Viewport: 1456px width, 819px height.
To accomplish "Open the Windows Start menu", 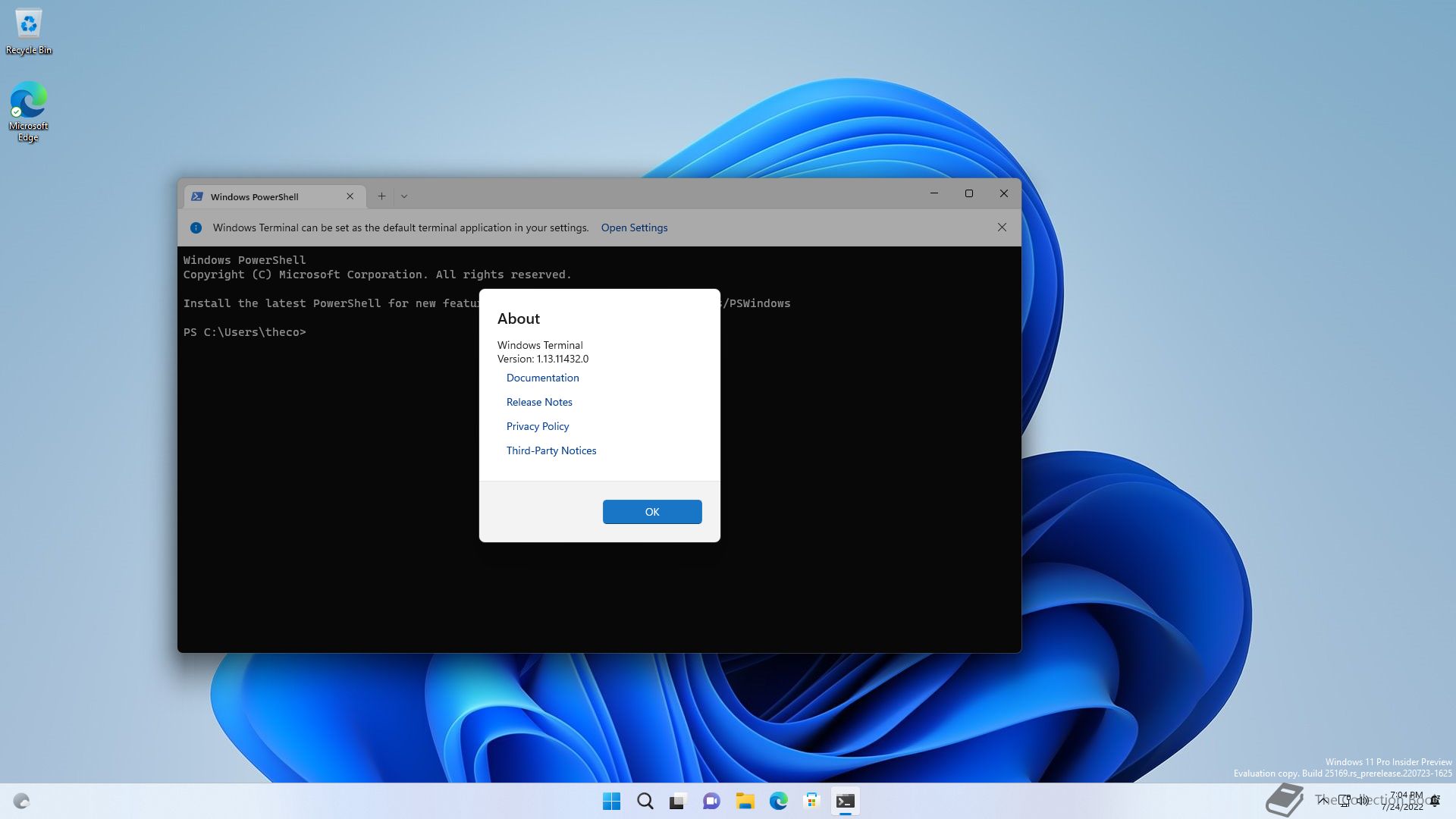I will click(x=611, y=801).
